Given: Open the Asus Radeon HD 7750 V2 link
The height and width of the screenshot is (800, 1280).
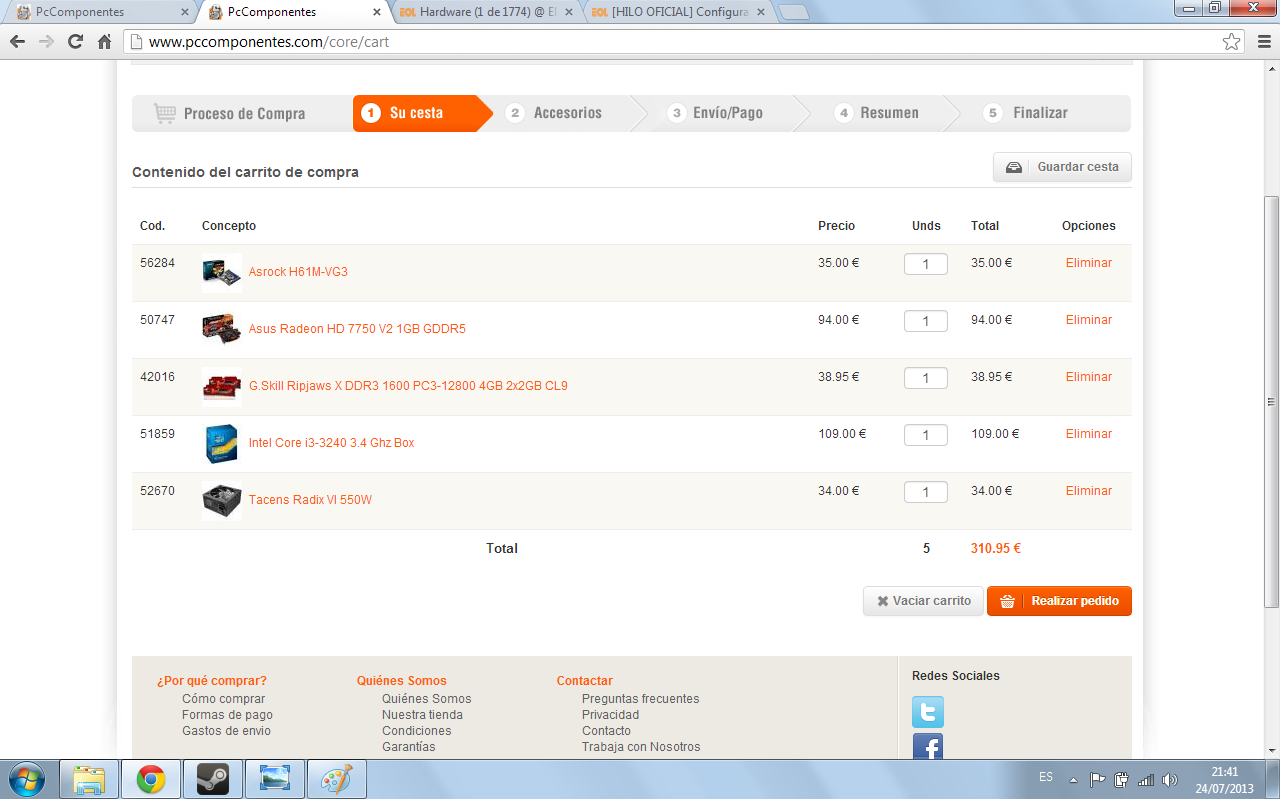Looking at the screenshot, I should pyautogui.click(x=357, y=329).
